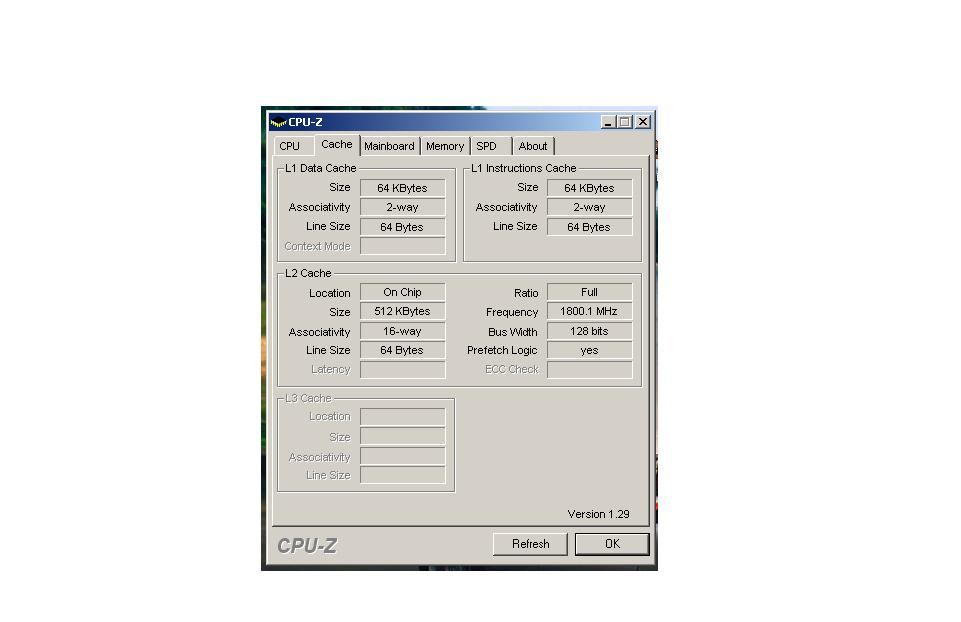Click the Ratio label
Screen dimensions: 961x622
pyautogui.click(x=526, y=294)
